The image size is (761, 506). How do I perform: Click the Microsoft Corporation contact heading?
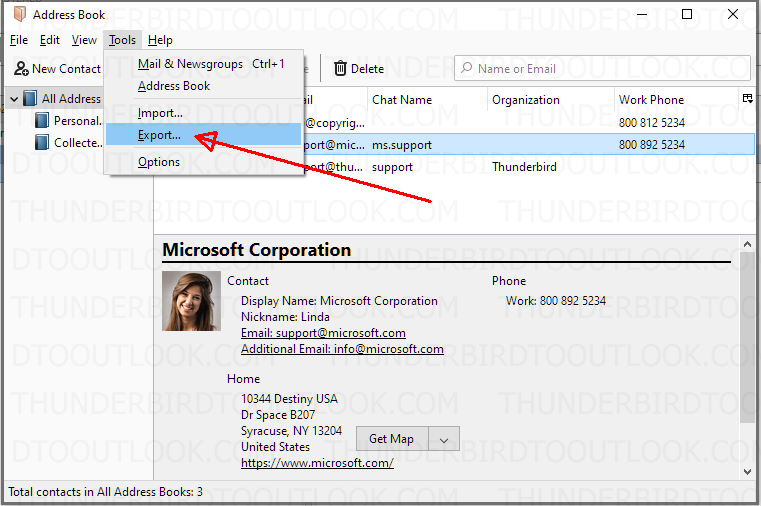click(x=256, y=250)
